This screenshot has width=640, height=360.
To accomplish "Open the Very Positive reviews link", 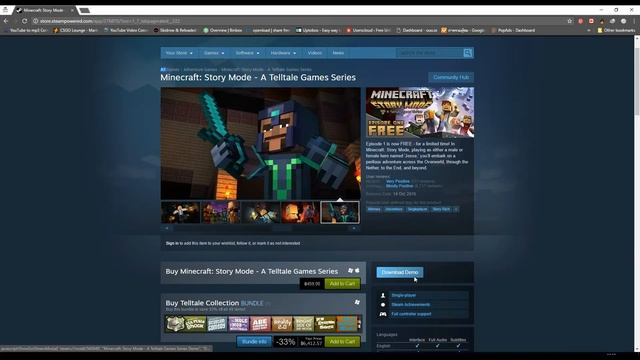I will pyautogui.click(x=398, y=181).
